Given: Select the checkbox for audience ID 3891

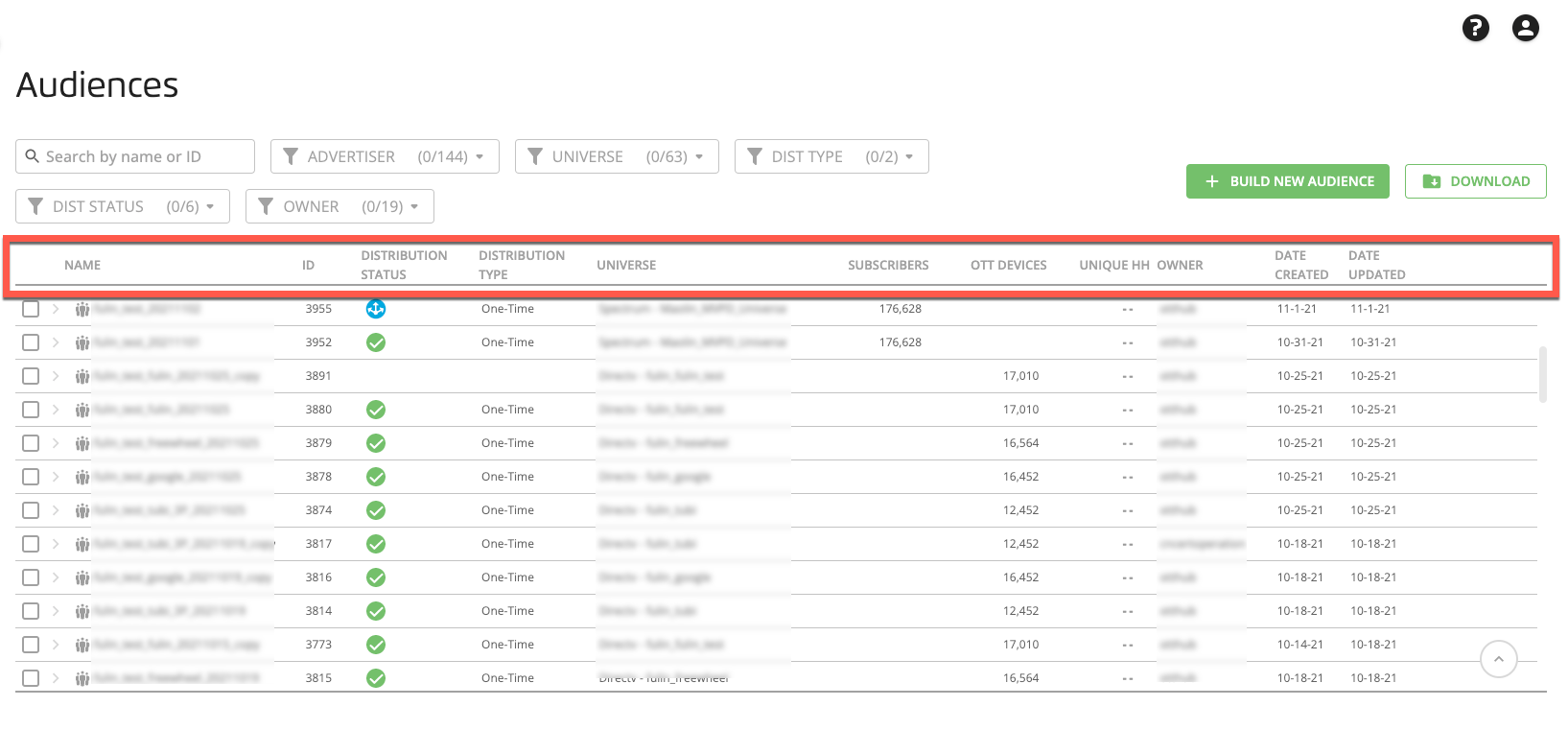Looking at the screenshot, I should coord(31,376).
